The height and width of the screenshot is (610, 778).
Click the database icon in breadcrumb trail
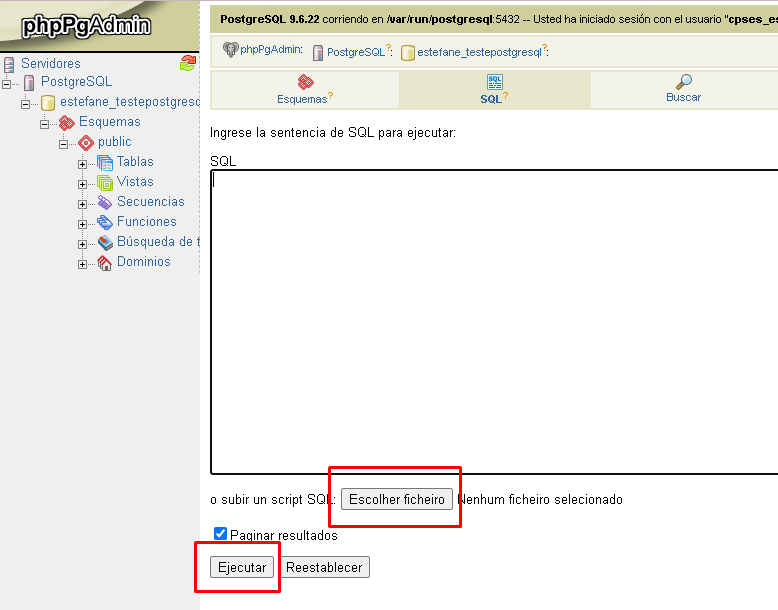(408, 53)
